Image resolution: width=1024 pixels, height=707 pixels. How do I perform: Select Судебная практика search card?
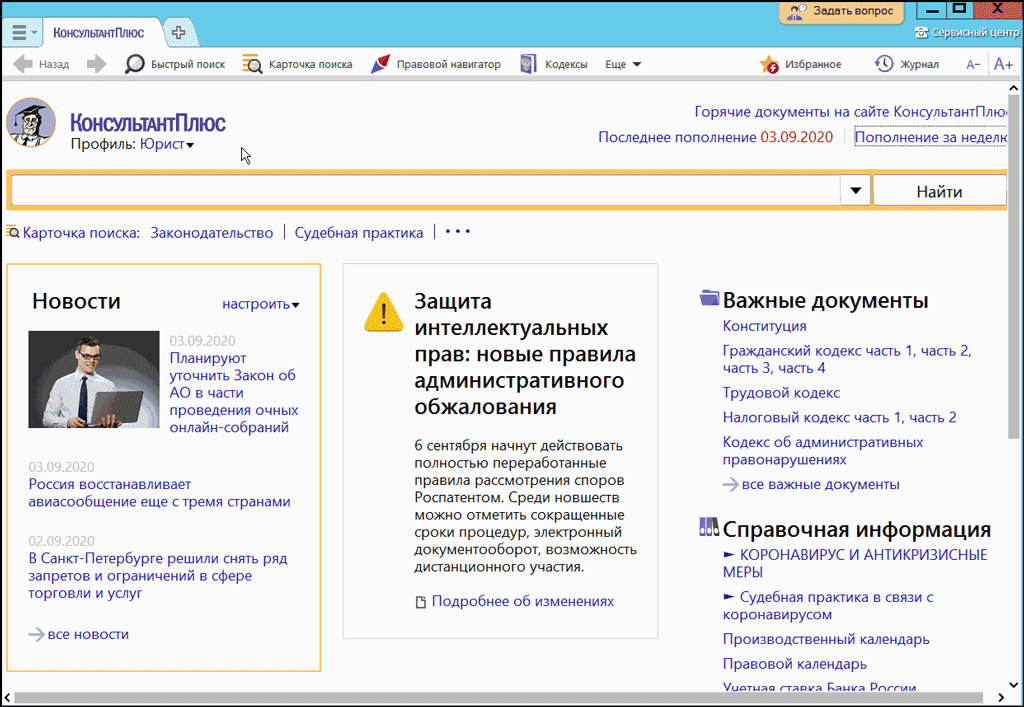point(359,233)
